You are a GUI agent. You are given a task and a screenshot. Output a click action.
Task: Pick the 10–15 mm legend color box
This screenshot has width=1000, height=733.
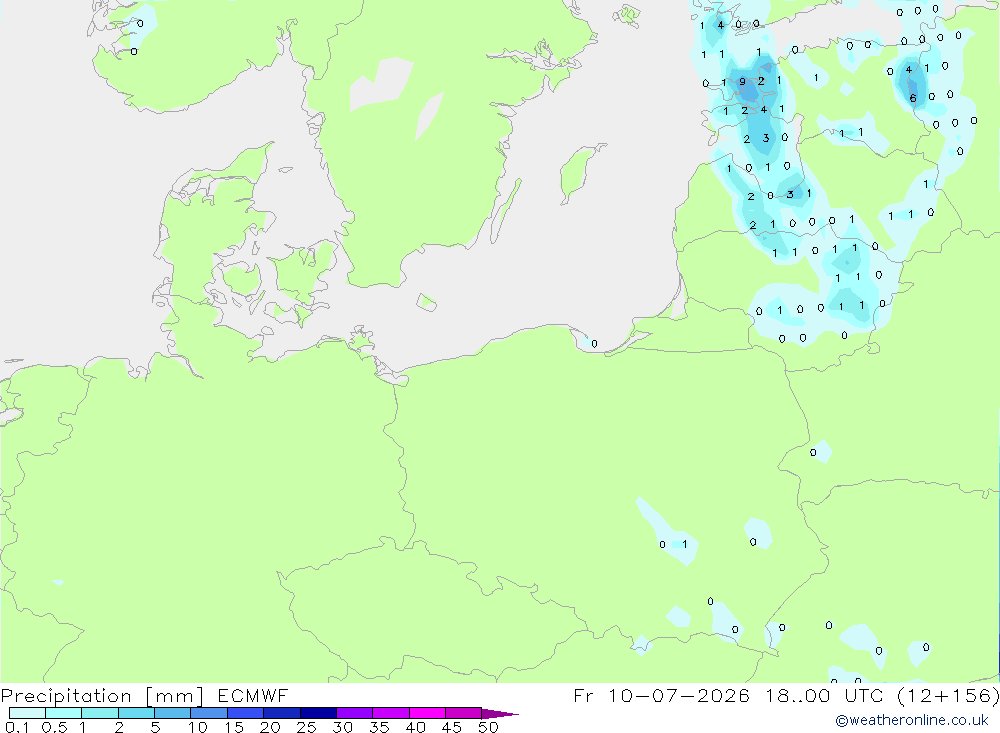pos(209,713)
